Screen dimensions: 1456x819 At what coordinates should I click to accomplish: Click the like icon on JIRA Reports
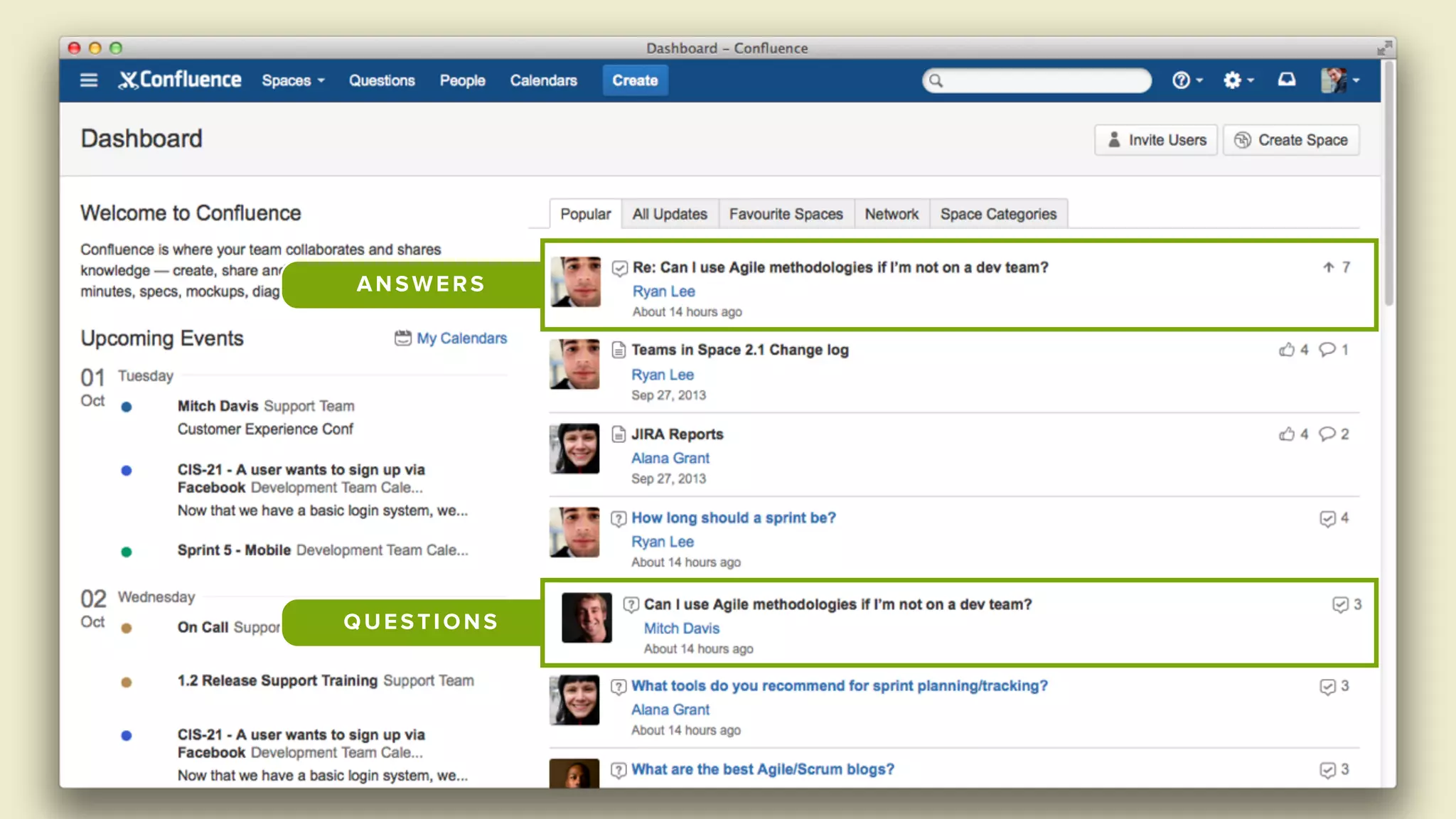(1287, 434)
